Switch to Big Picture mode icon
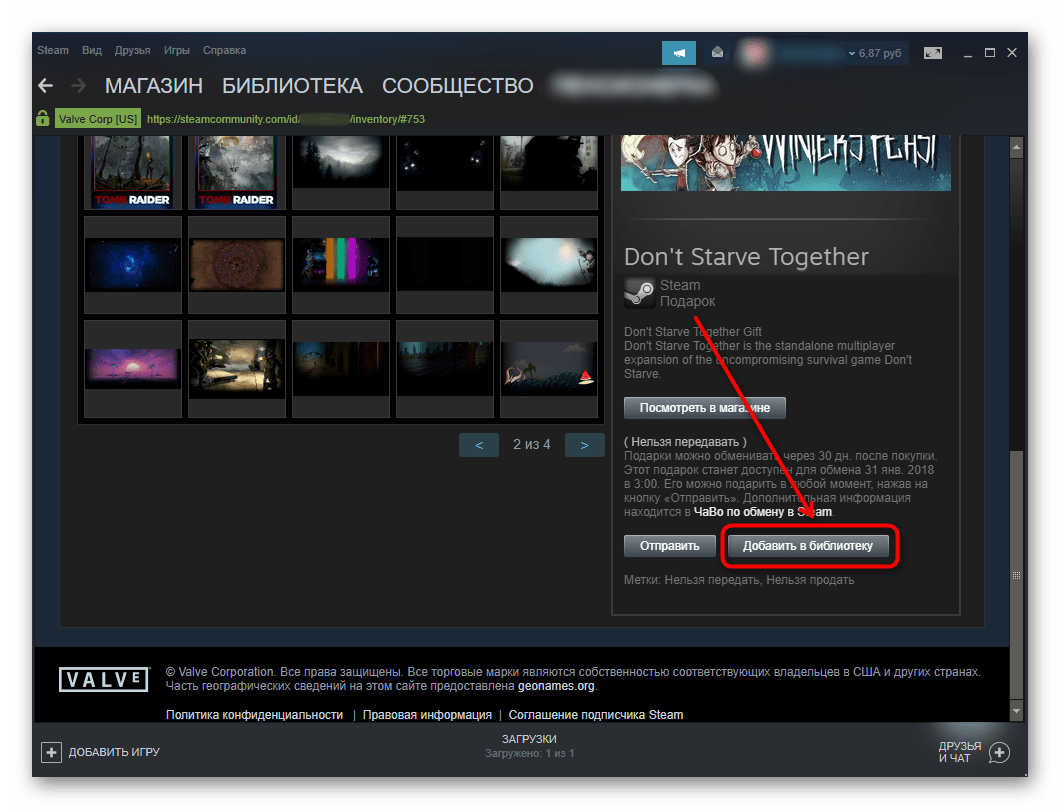Viewport: 1060px width, 809px height. (x=932, y=53)
